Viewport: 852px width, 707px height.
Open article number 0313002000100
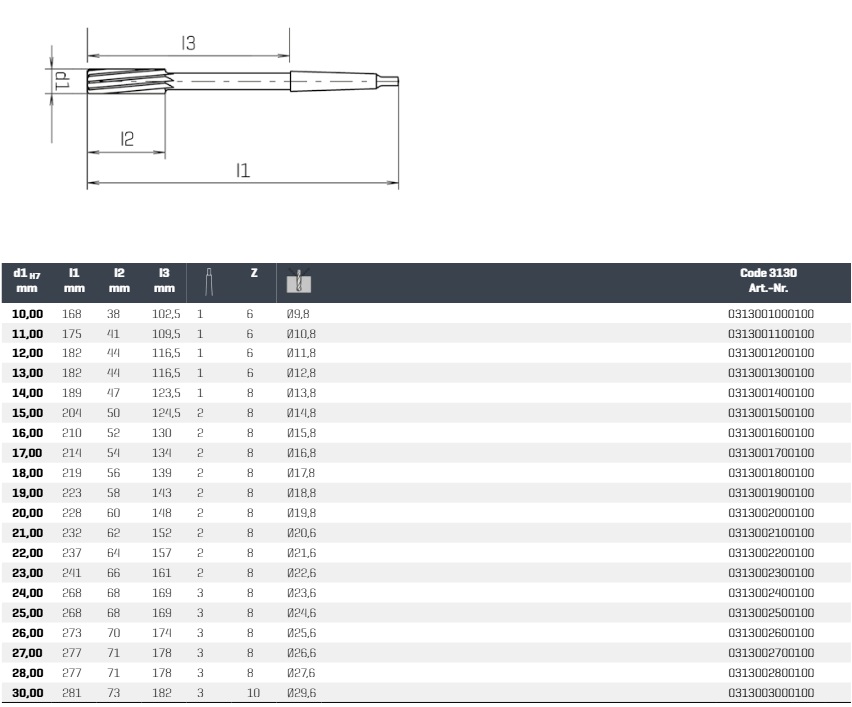[x=771, y=513]
